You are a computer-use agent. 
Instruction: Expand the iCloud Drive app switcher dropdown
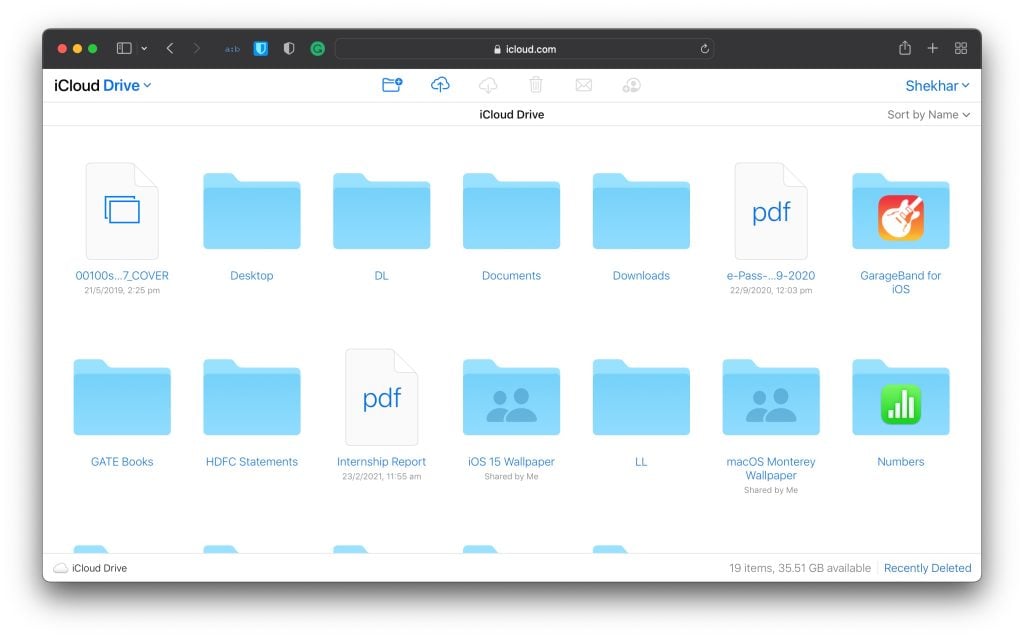point(103,86)
